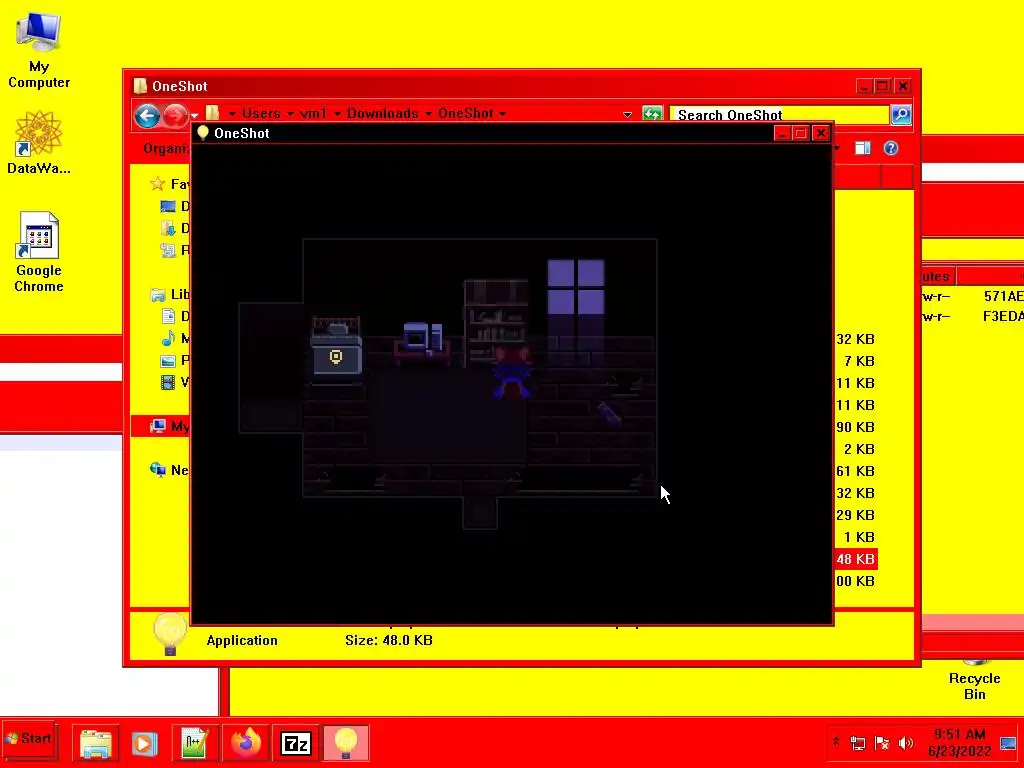The width and height of the screenshot is (1024, 768).
Task: Open Explorer help via the question mark
Action: (891, 148)
